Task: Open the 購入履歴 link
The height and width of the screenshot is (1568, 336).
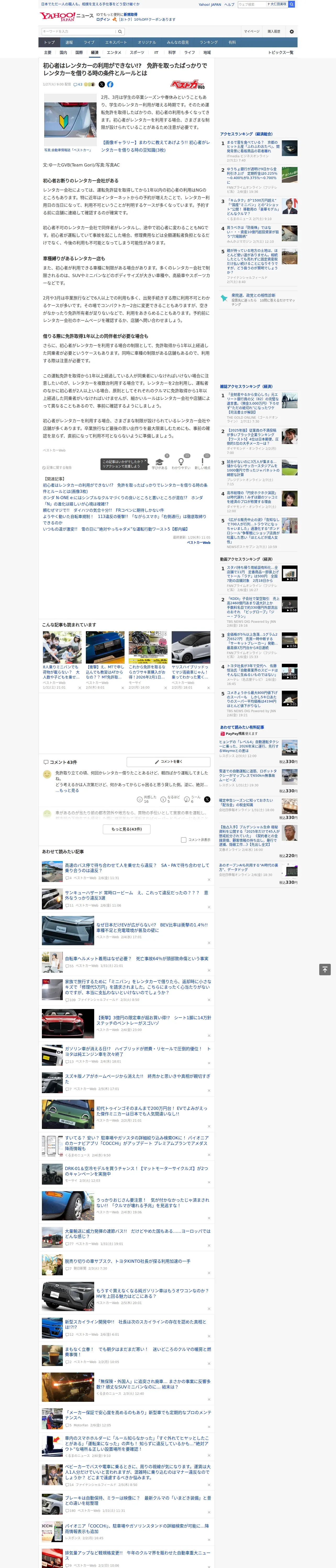Action: pos(274,32)
